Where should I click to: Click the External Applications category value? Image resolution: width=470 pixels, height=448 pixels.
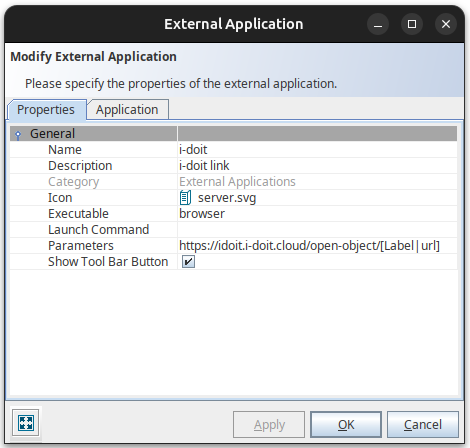pos(237,182)
